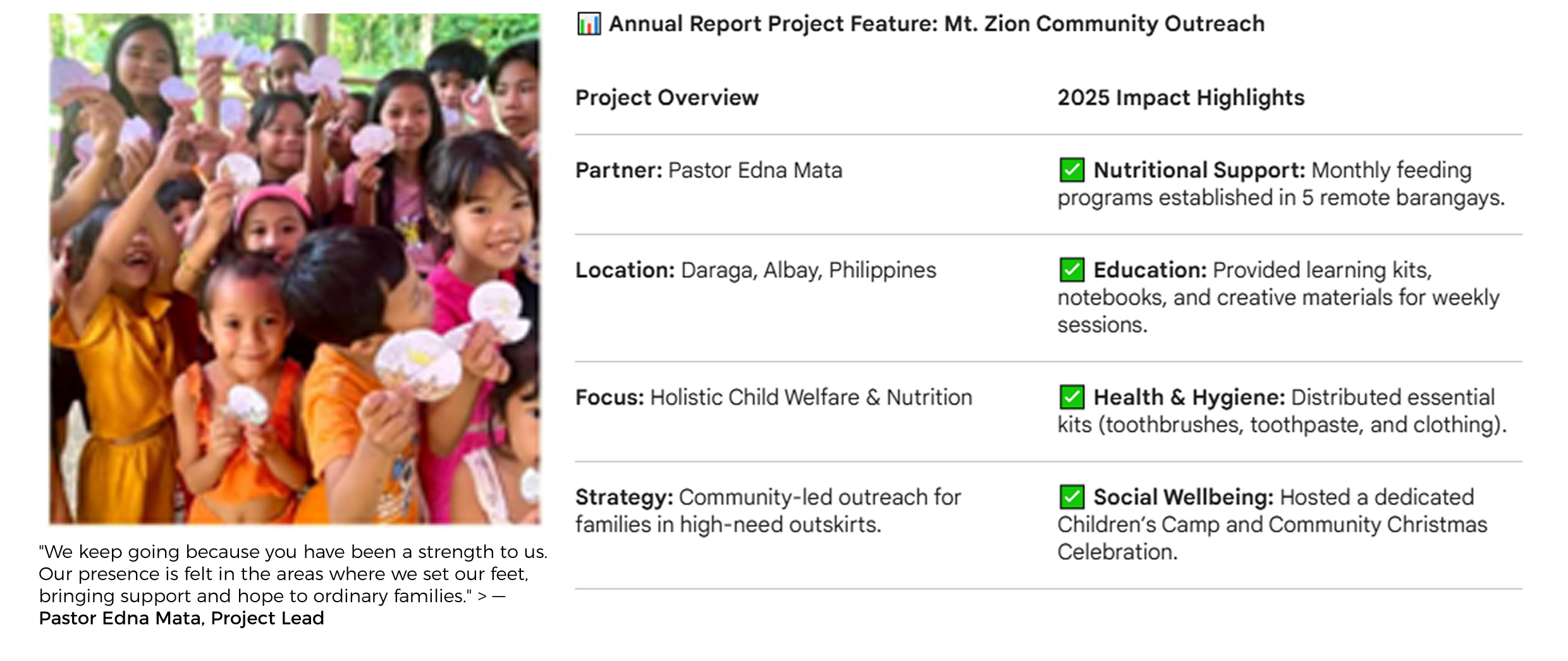Image resolution: width=1568 pixels, height=661 pixels.
Task: Click the Education bold label
Action: click(1150, 270)
